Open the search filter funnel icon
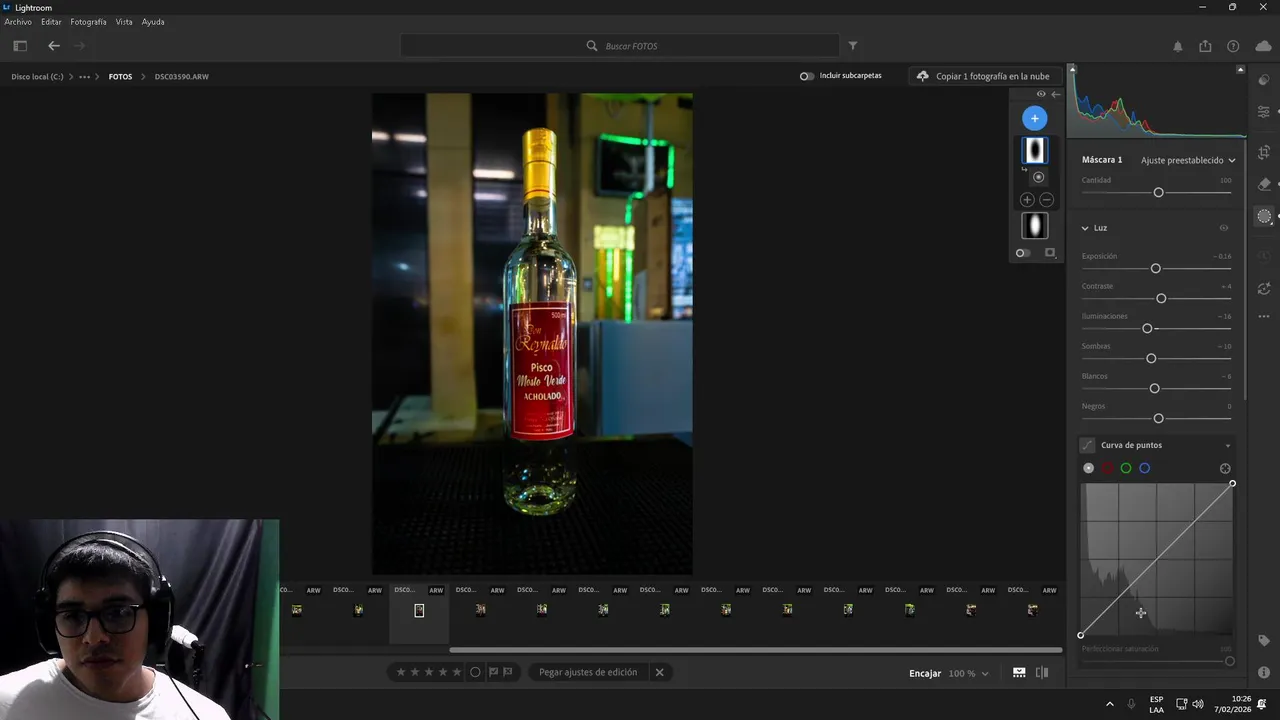Viewport: 1280px width, 720px height. [x=853, y=46]
